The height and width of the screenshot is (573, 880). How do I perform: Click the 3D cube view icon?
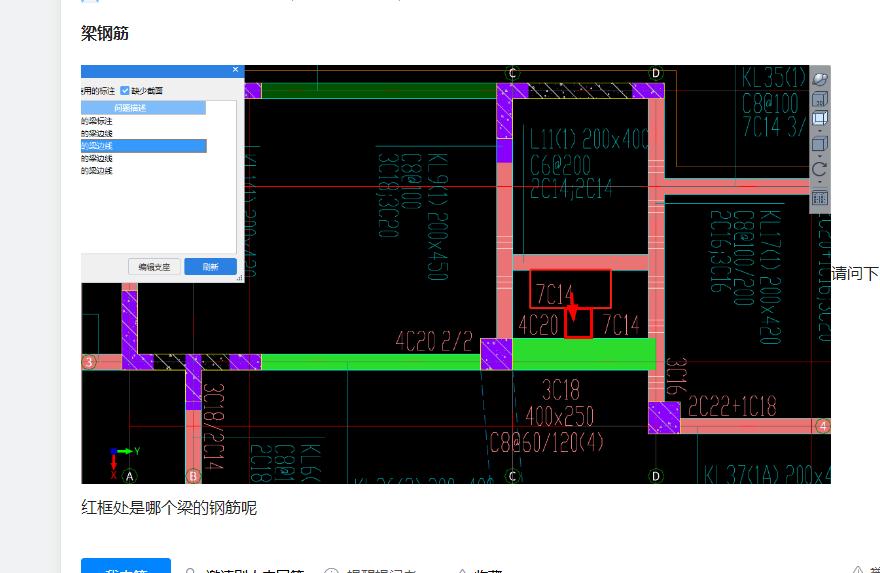(x=820, y=99)
